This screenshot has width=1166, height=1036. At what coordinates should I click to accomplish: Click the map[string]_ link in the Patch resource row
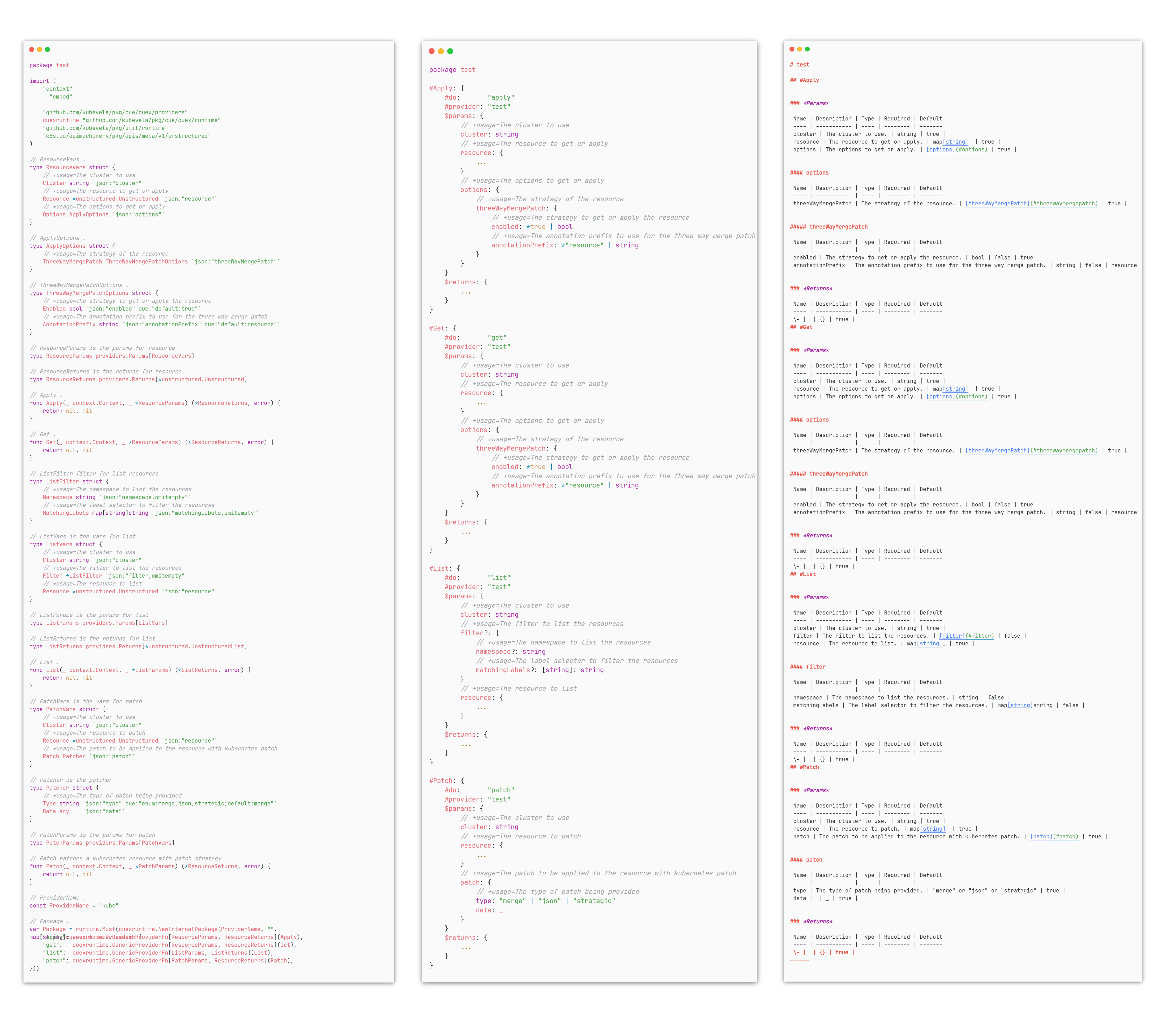point(933,829)
